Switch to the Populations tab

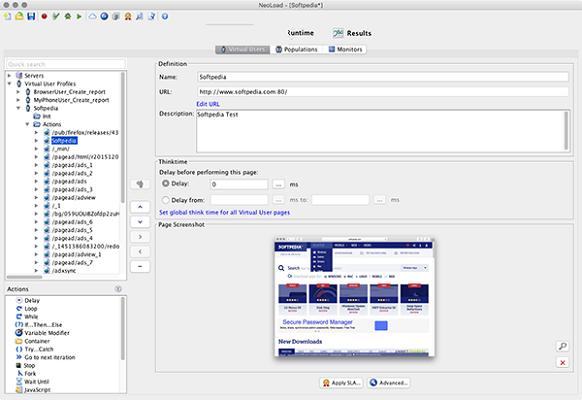pyautogui.click(x=297, y=49)
